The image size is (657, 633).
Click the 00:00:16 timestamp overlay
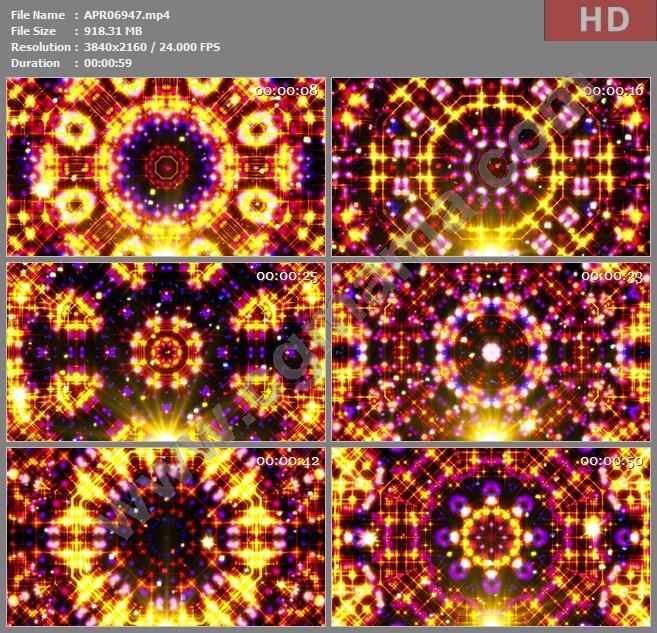point(614,91)
